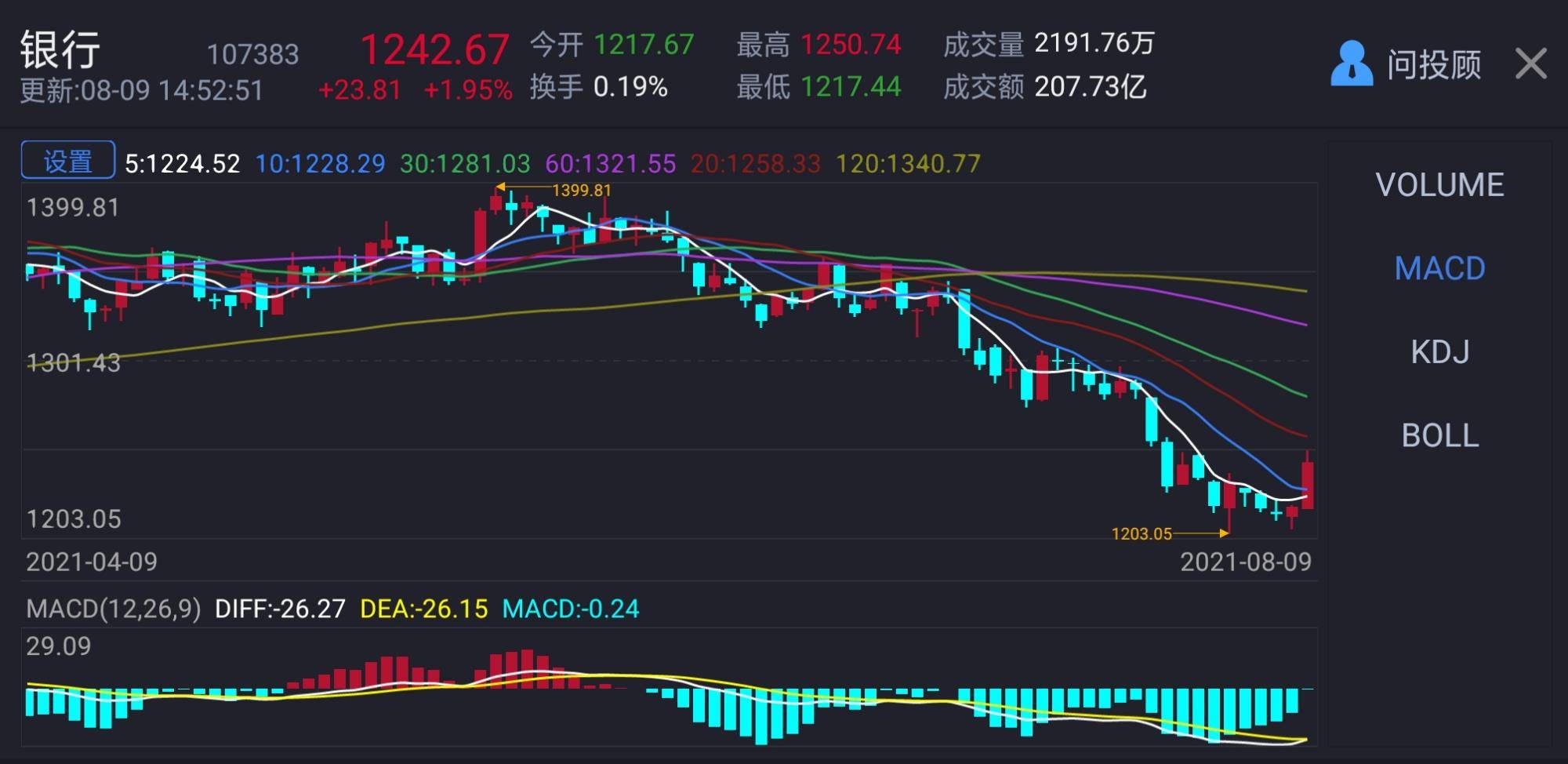Click the 问投顾 advisor person icon
Image resolution: width=1568 pixels, height=764 pixels.
click(1352, 64)
